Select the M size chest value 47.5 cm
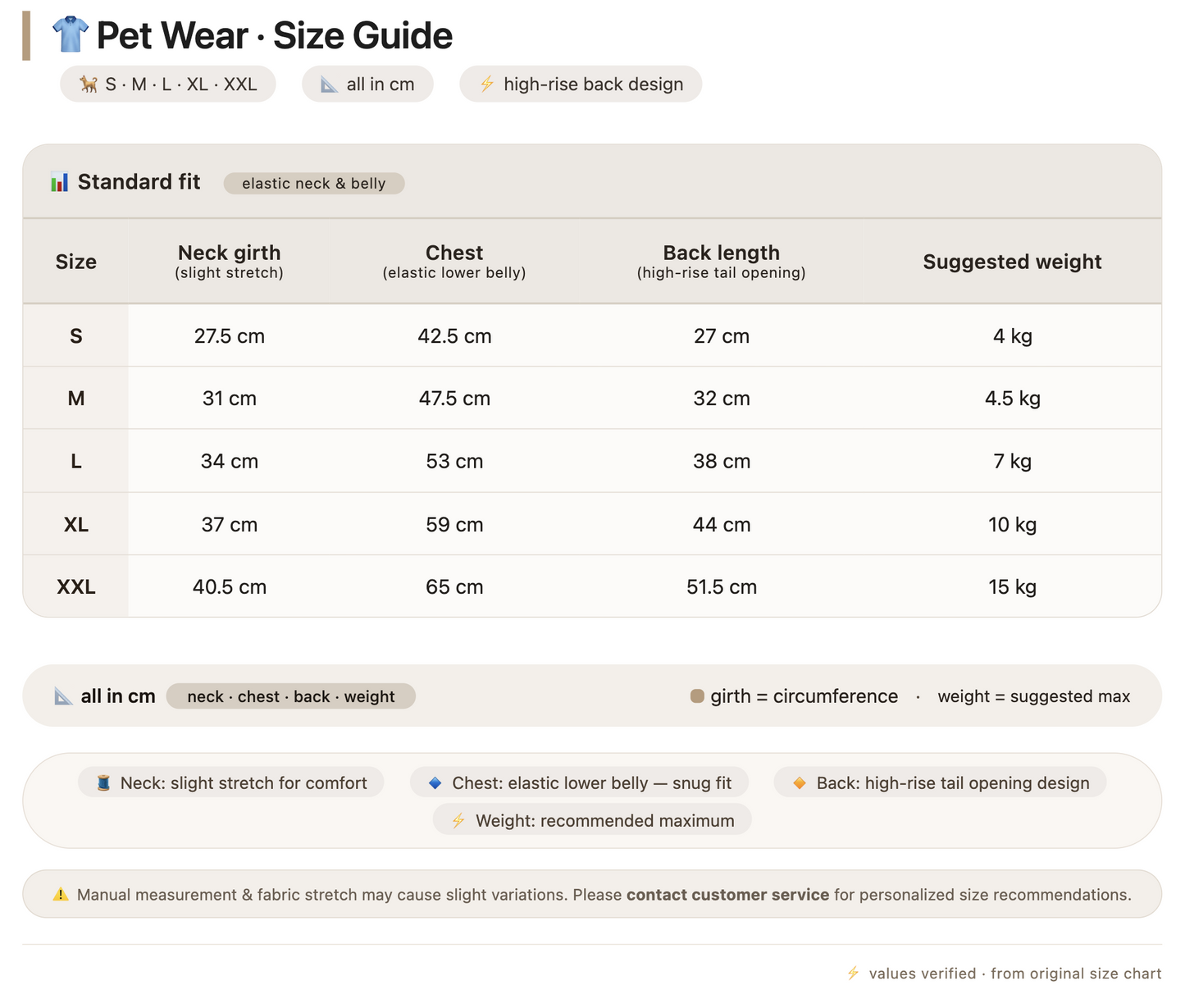 tap(454, 399)
